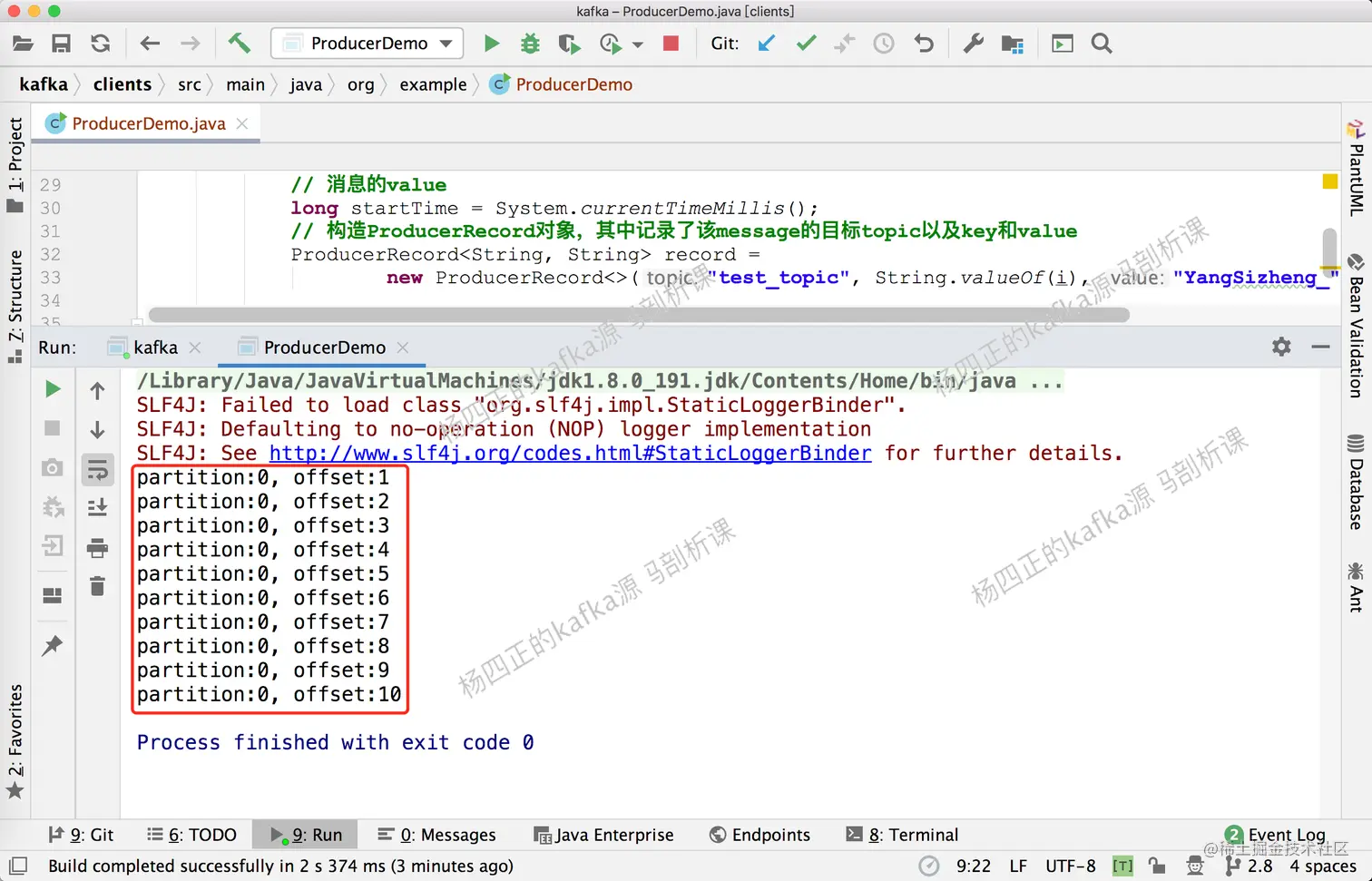Expand the profiler dropdown arrow
The width and height of the screenshot is (1372, 881).
(638, 44)
